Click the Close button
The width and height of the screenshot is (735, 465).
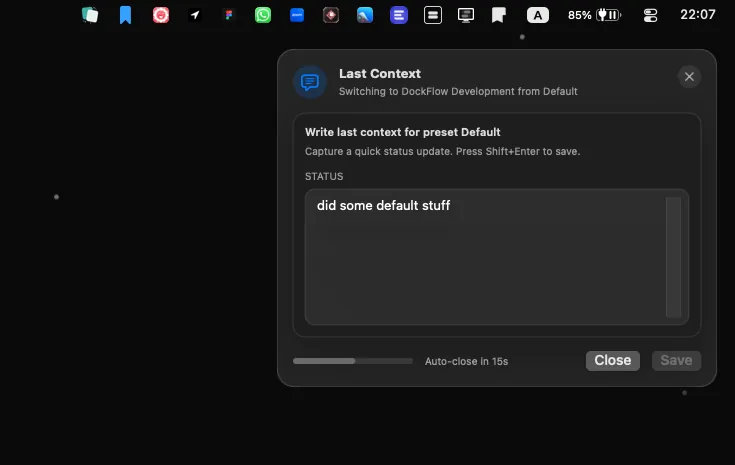click(613, 360)
